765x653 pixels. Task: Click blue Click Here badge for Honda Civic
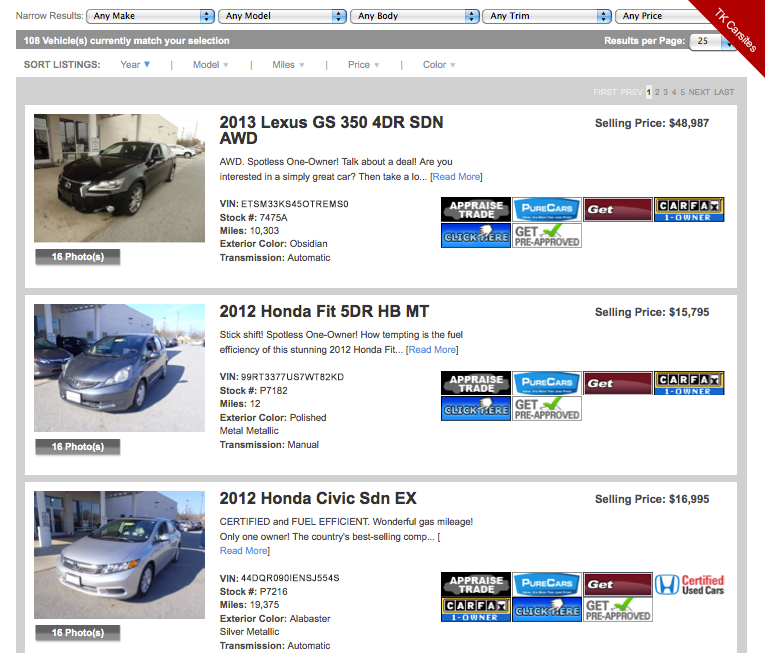point(546,610)
